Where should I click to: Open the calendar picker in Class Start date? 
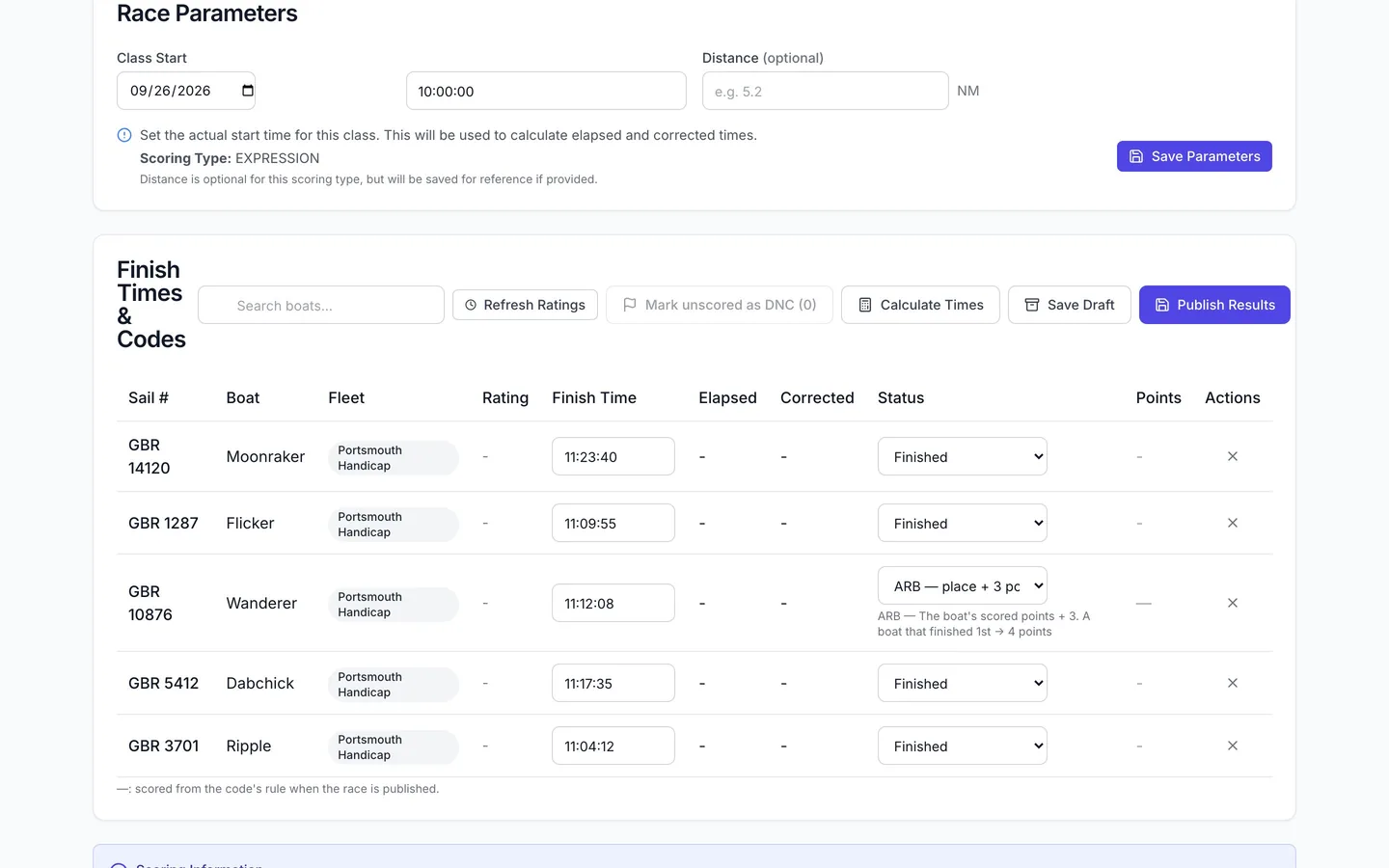pyautogui.click(x=248, y=91)
